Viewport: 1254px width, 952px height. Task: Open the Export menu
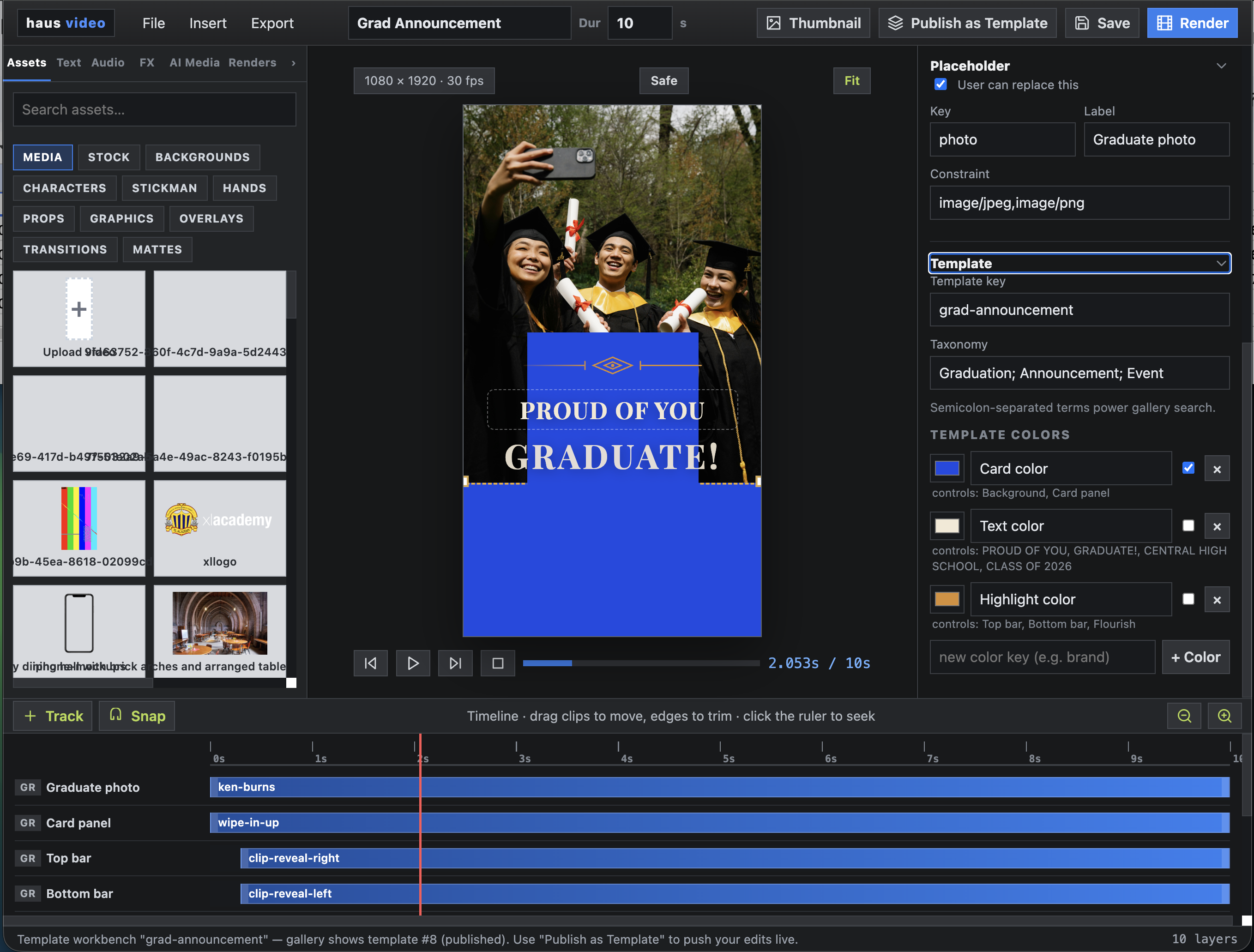(272, 23)
